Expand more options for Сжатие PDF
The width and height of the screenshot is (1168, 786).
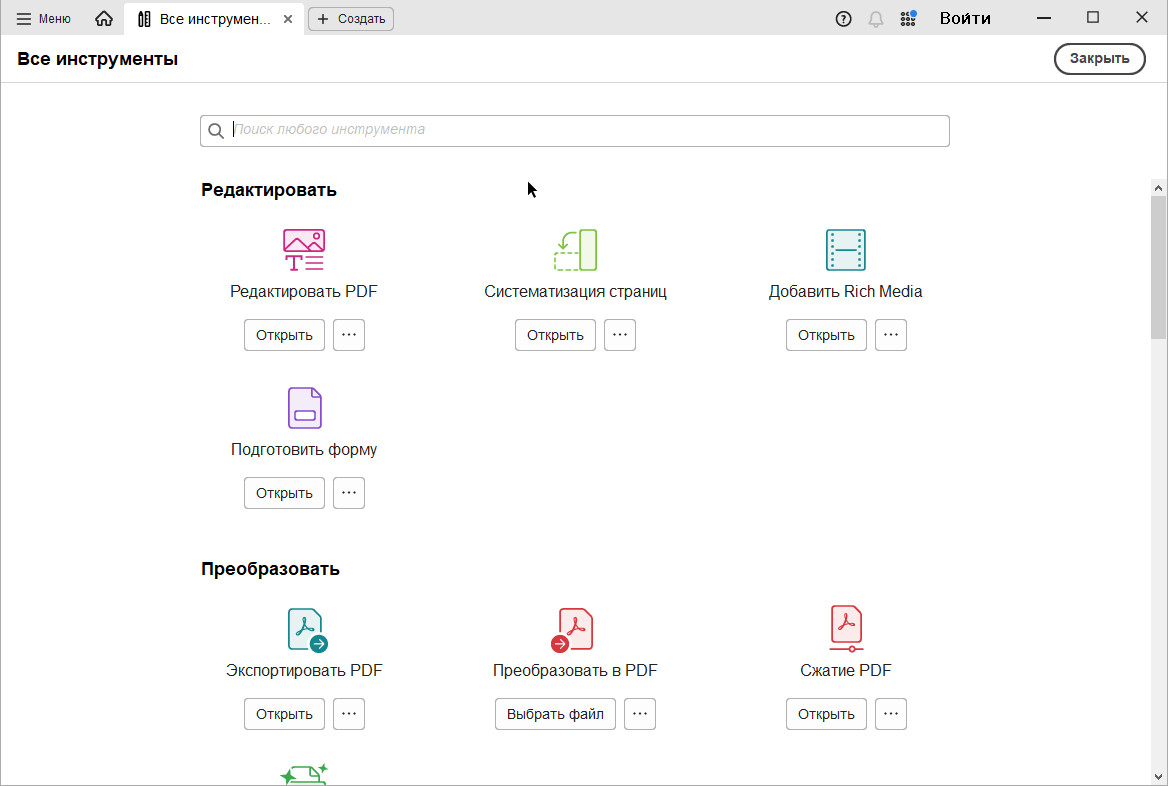point(891,714)
